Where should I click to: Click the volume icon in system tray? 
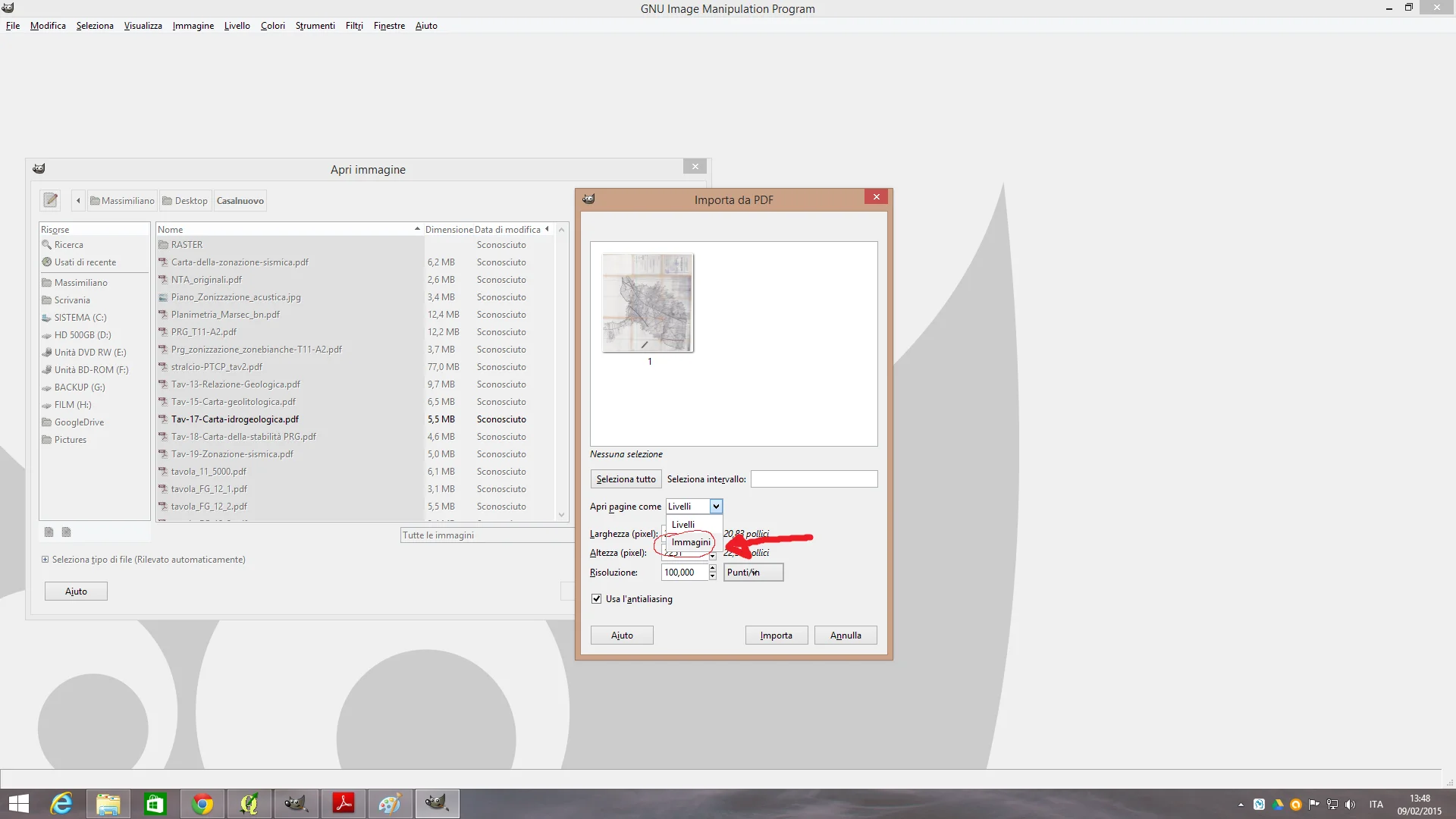tap(1350, 805)
